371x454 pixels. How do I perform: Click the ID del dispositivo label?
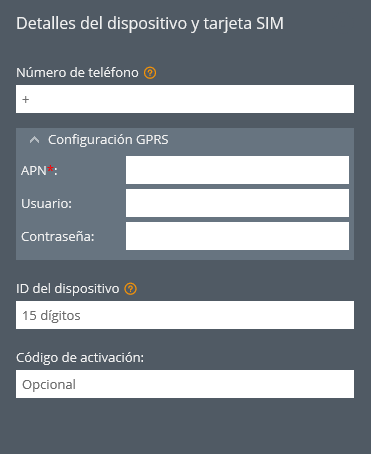click(68, 289)
